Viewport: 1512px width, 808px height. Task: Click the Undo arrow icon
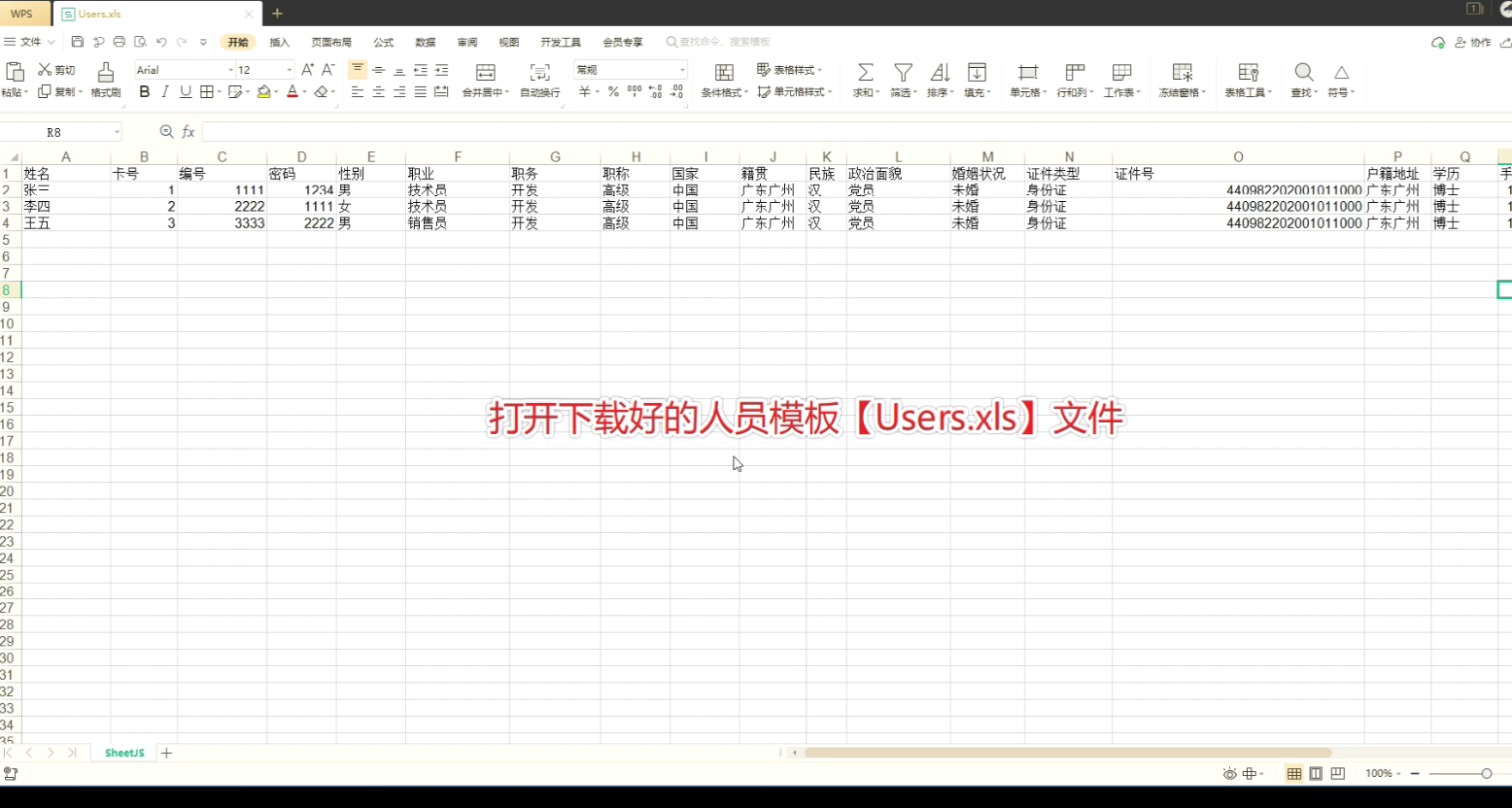click(161, 42)
